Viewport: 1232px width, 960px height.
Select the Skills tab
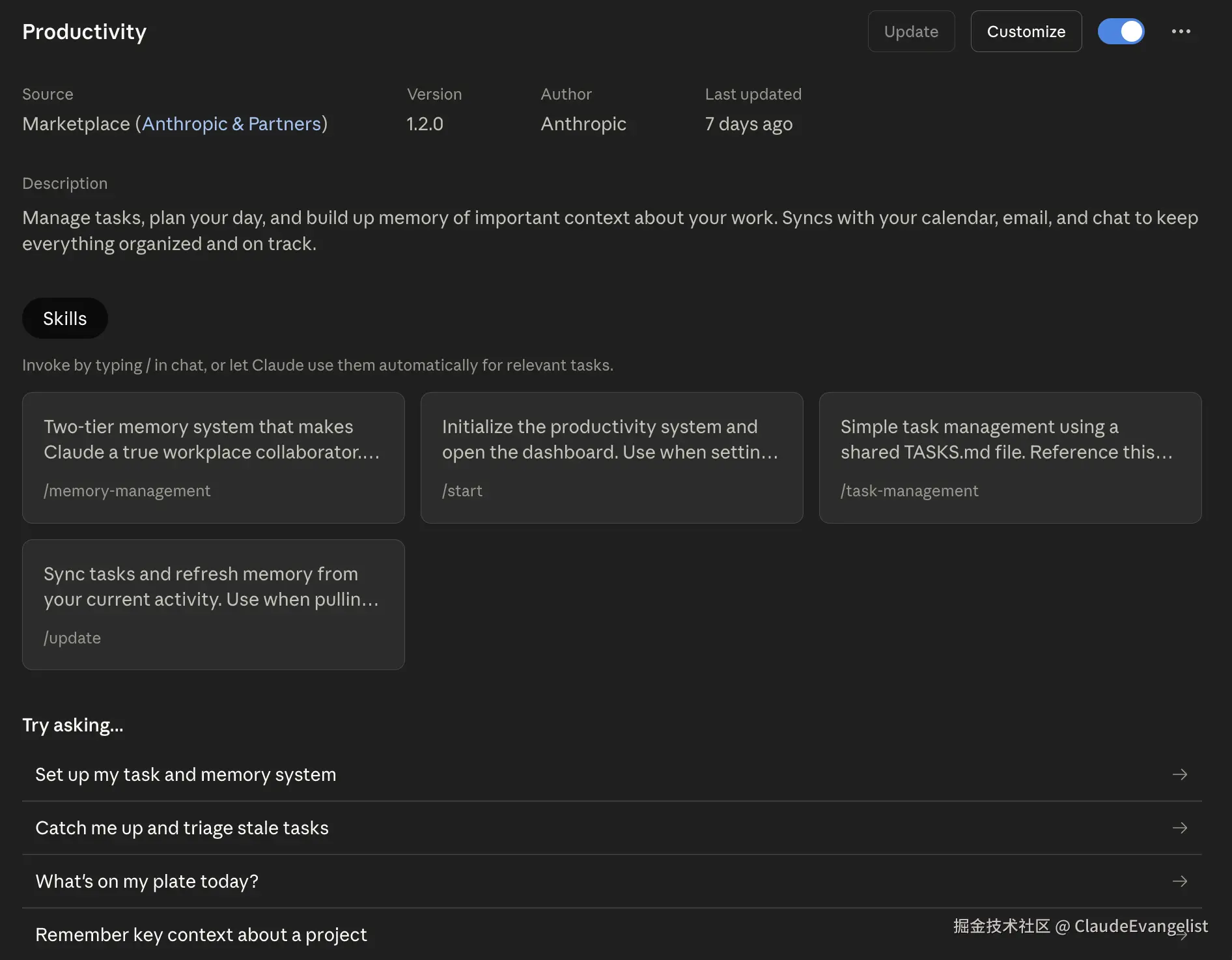[x=65, y=318]
